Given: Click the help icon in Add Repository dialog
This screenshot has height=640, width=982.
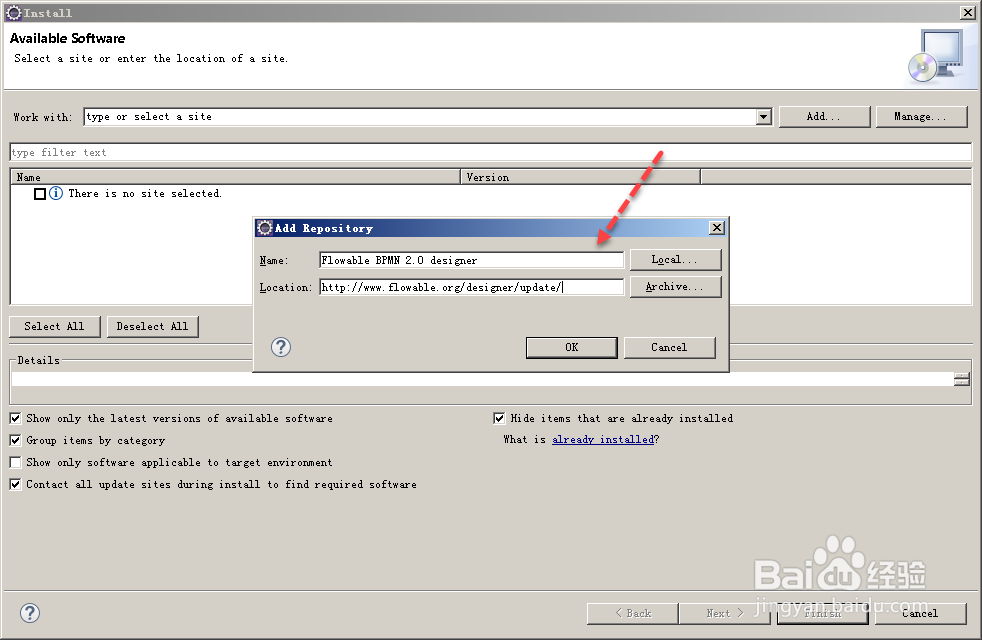Looking at the screenshot, I should click(281, 347).
